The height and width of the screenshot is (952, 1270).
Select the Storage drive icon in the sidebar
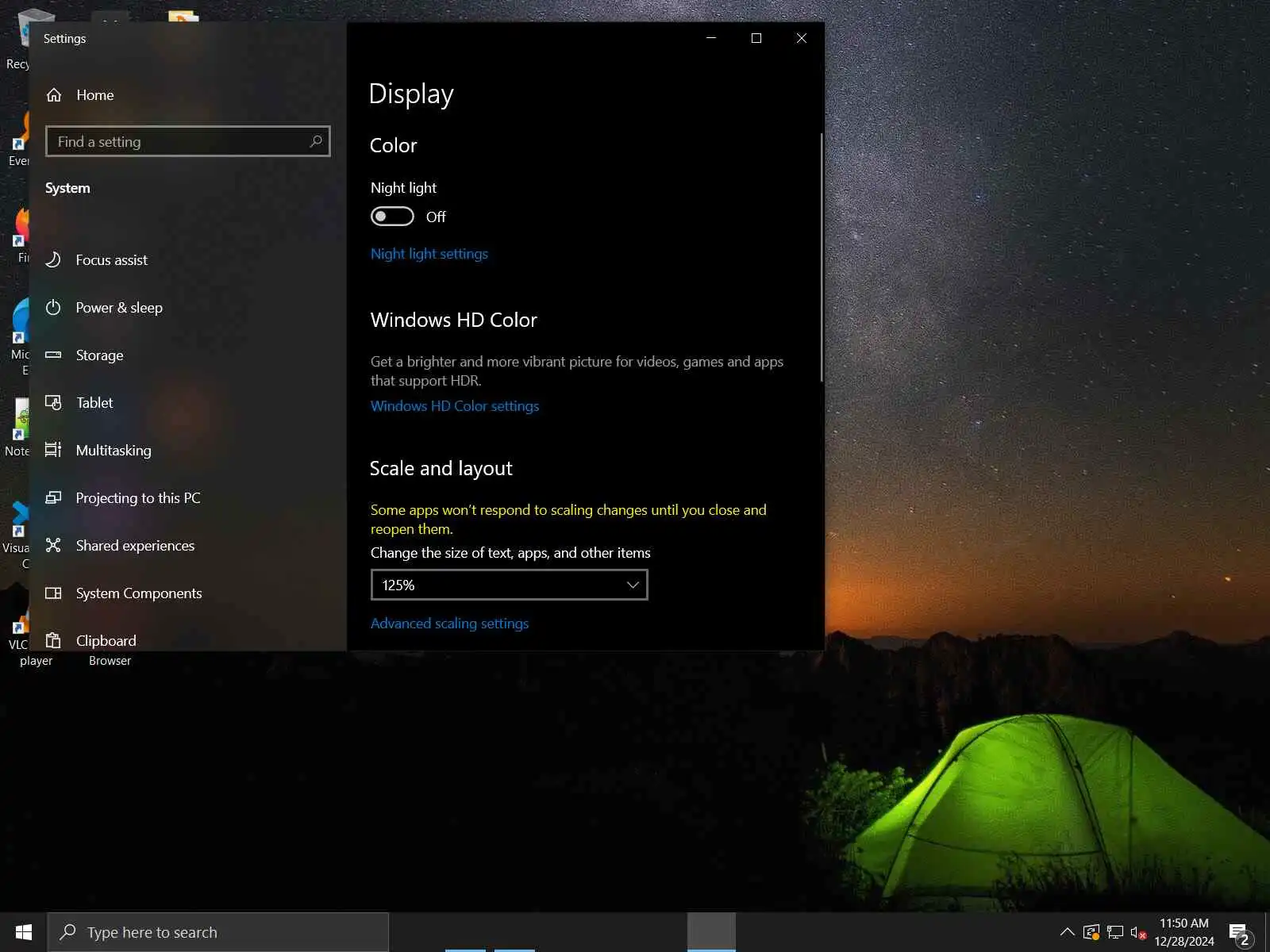point(53,355)
